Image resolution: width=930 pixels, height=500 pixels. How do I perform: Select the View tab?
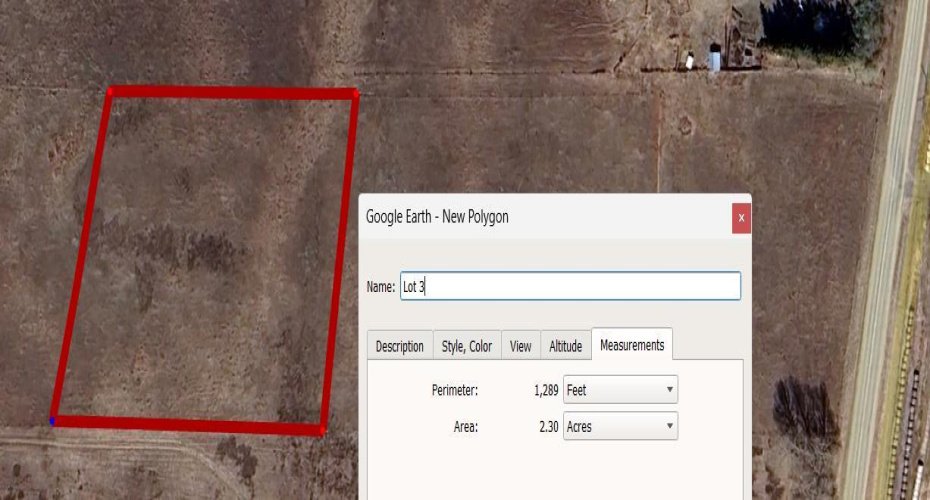pyautogui.click(x=520, y=346)
